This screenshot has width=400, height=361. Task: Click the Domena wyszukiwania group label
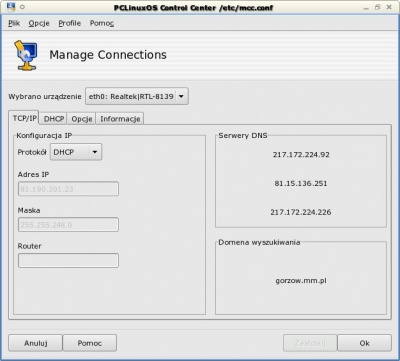(259, 242)
